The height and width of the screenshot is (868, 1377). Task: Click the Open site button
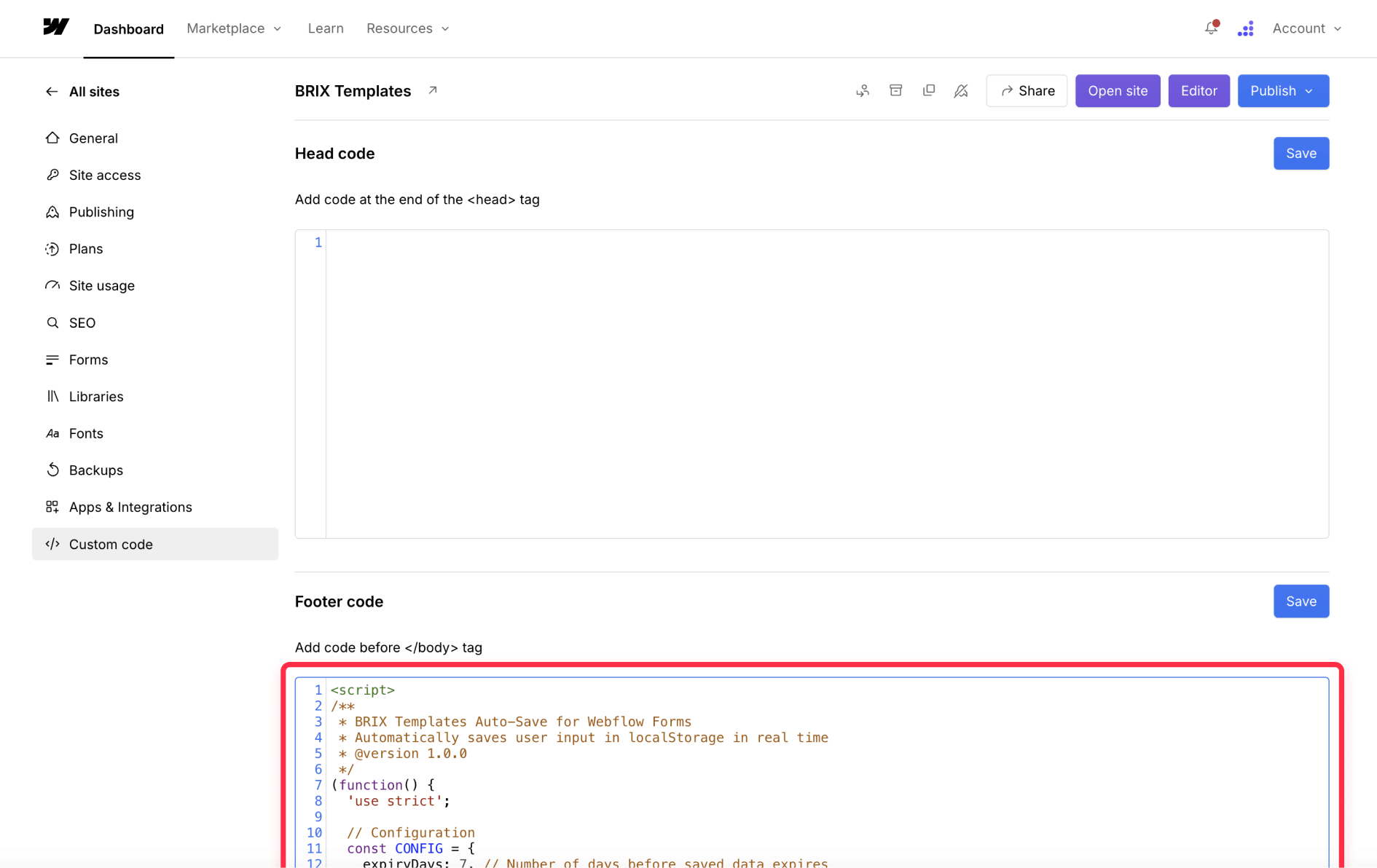(x=1118, y=91)
